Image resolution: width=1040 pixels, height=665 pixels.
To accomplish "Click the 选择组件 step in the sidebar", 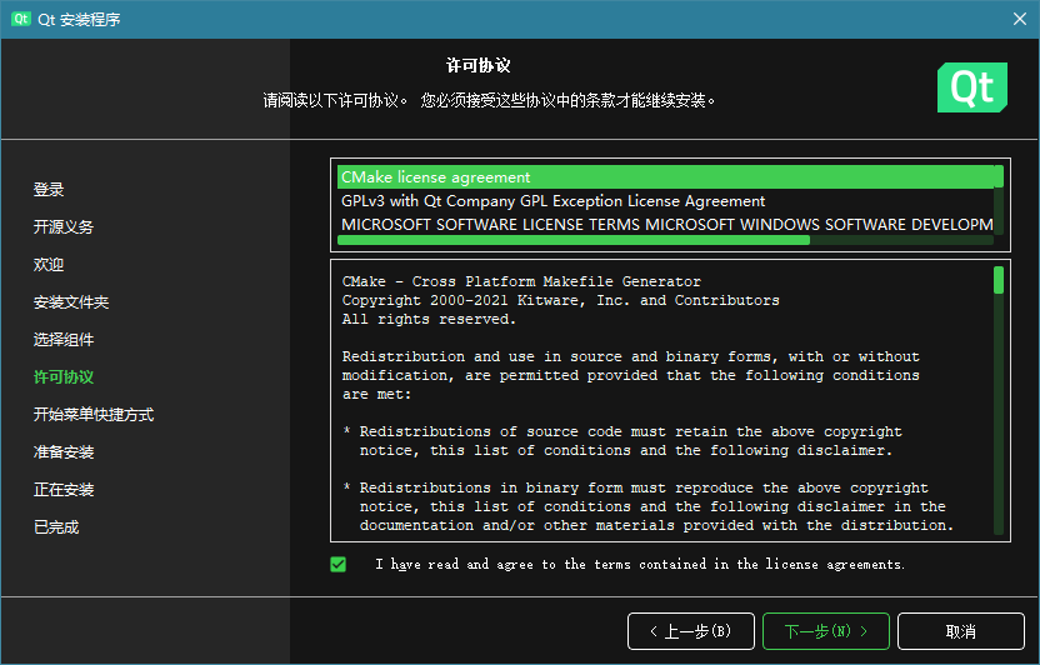I will pyautogui.click(x=64, y=339).
